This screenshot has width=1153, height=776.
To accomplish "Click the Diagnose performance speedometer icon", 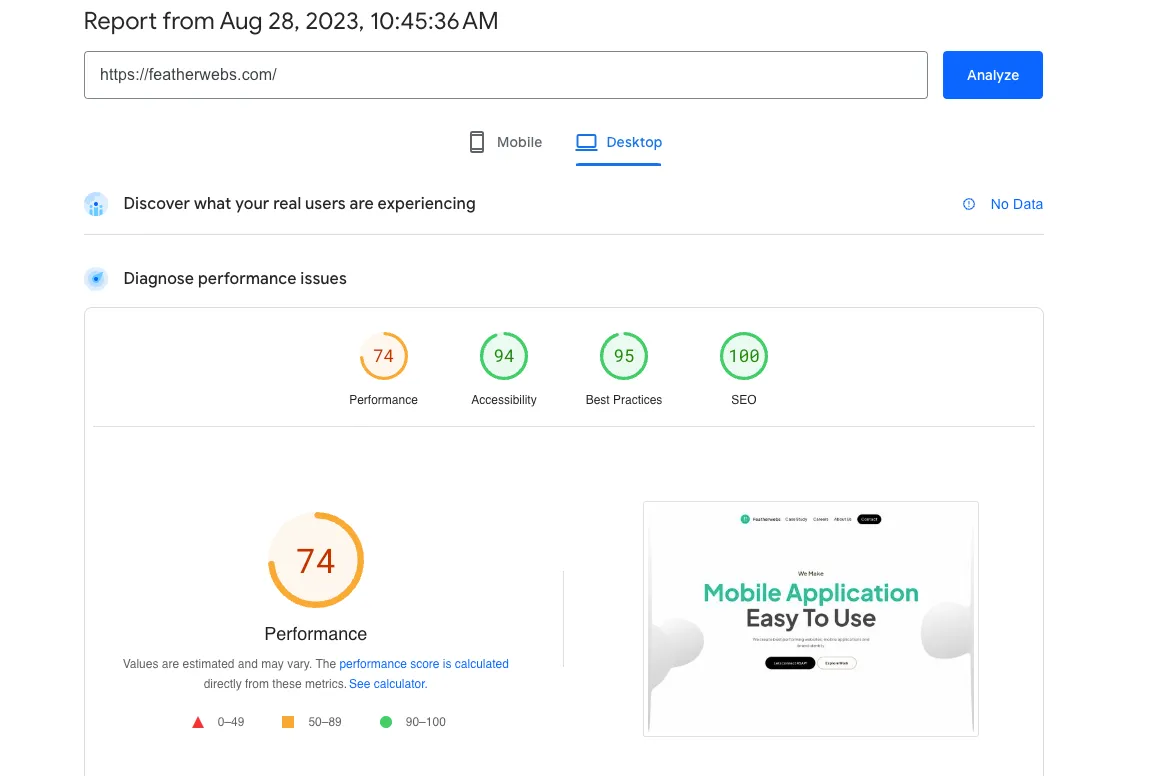I will 96,278.
